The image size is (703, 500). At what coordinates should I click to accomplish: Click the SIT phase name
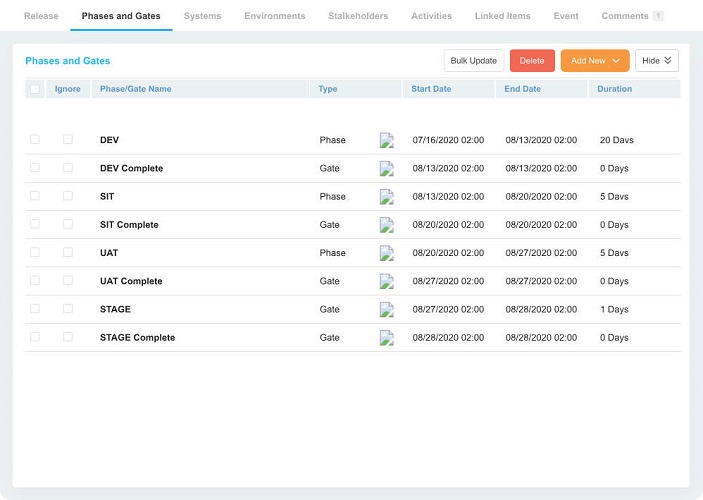point(107,196)
